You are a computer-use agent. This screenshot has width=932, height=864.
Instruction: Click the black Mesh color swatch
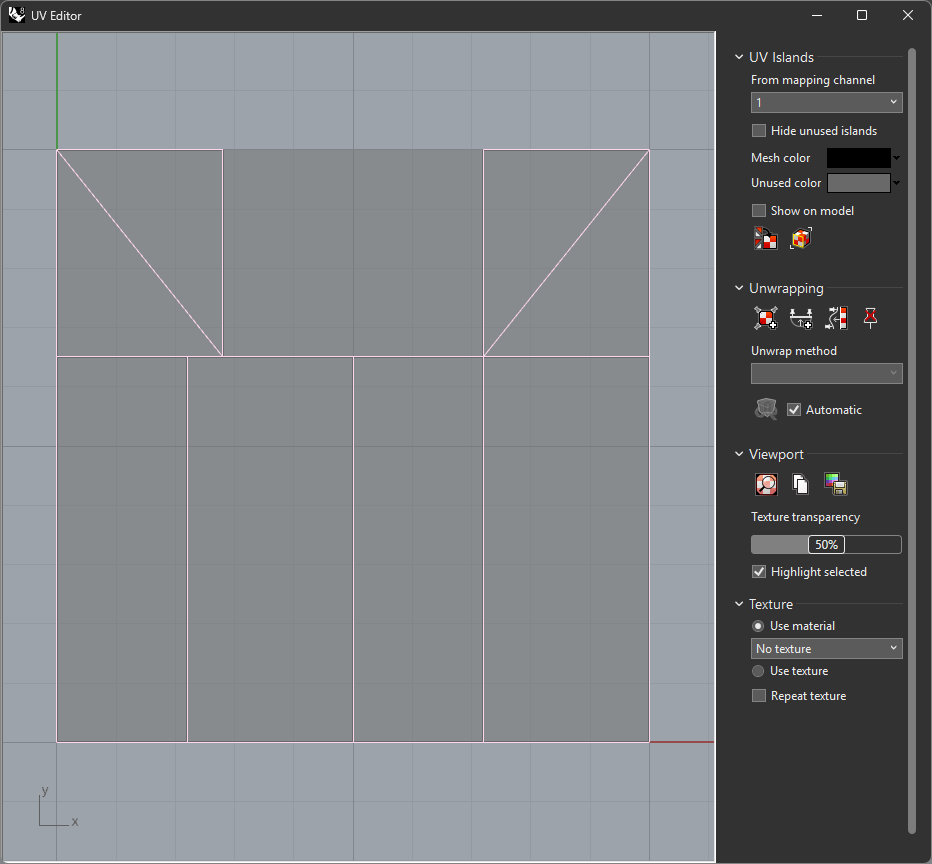coord(858,158)
